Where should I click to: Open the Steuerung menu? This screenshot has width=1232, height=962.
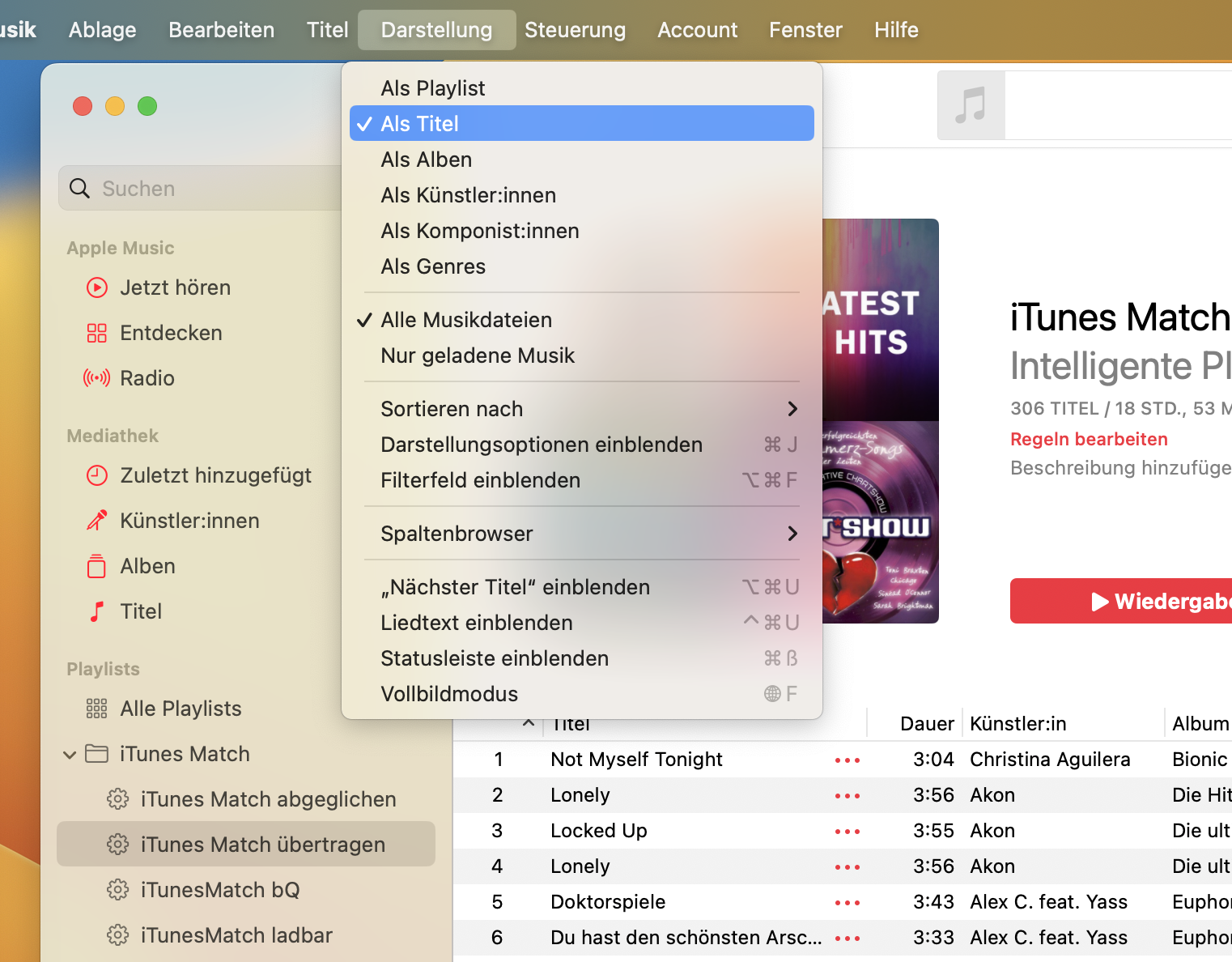coord(576,30)
